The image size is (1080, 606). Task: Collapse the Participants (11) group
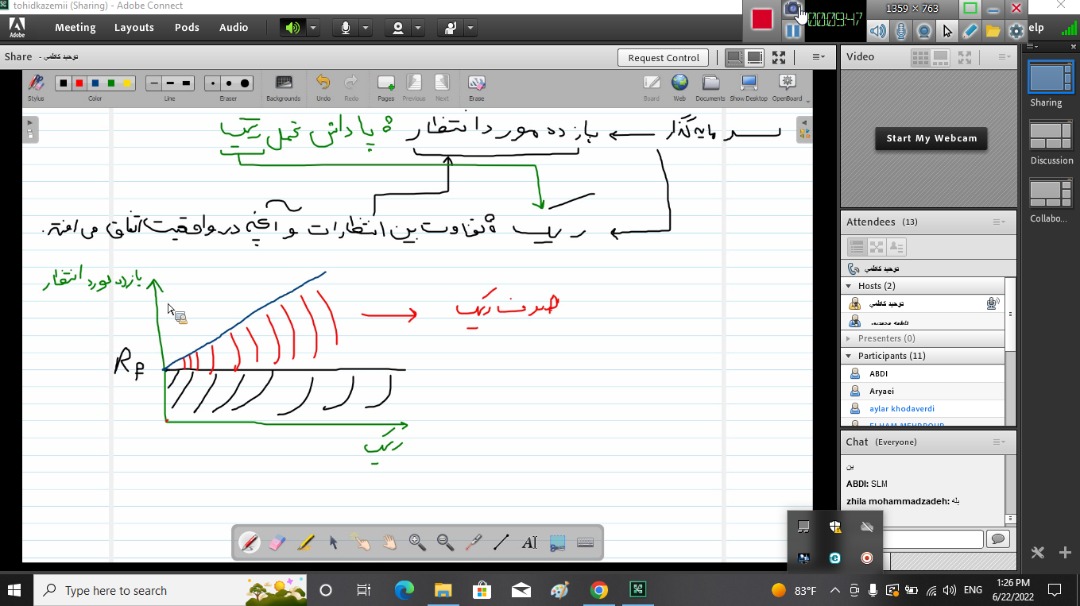(849, 356)
